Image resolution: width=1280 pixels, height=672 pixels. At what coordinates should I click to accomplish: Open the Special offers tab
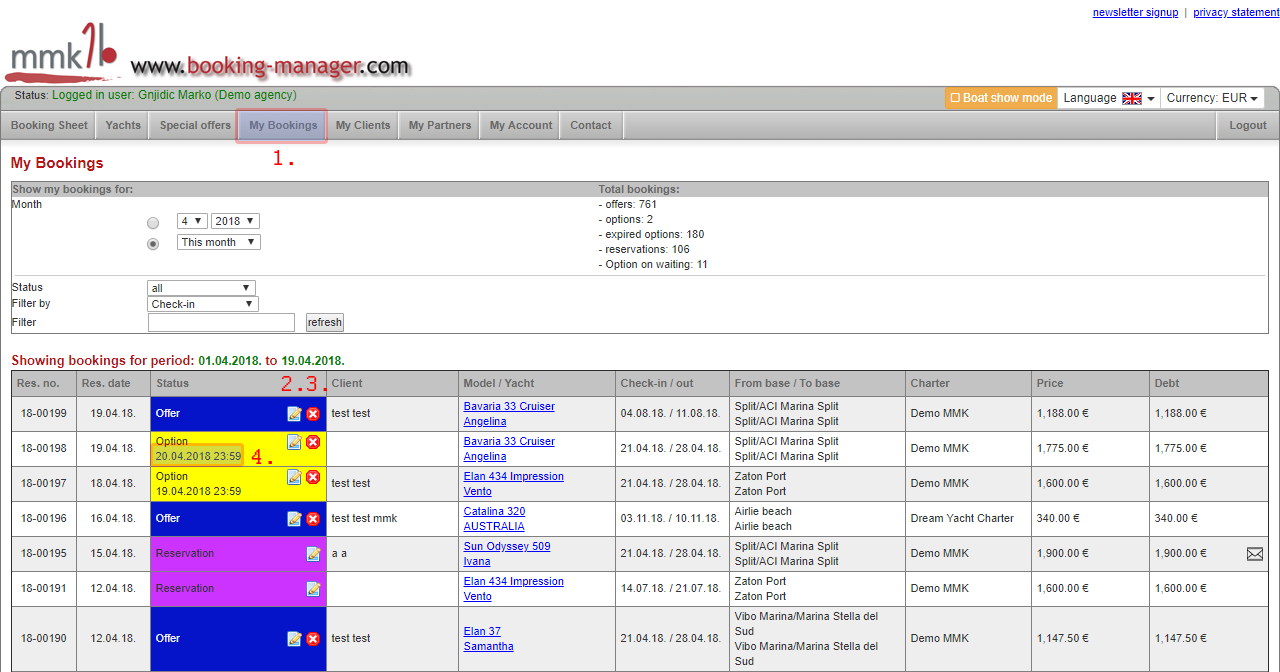(x=194, y=125)
